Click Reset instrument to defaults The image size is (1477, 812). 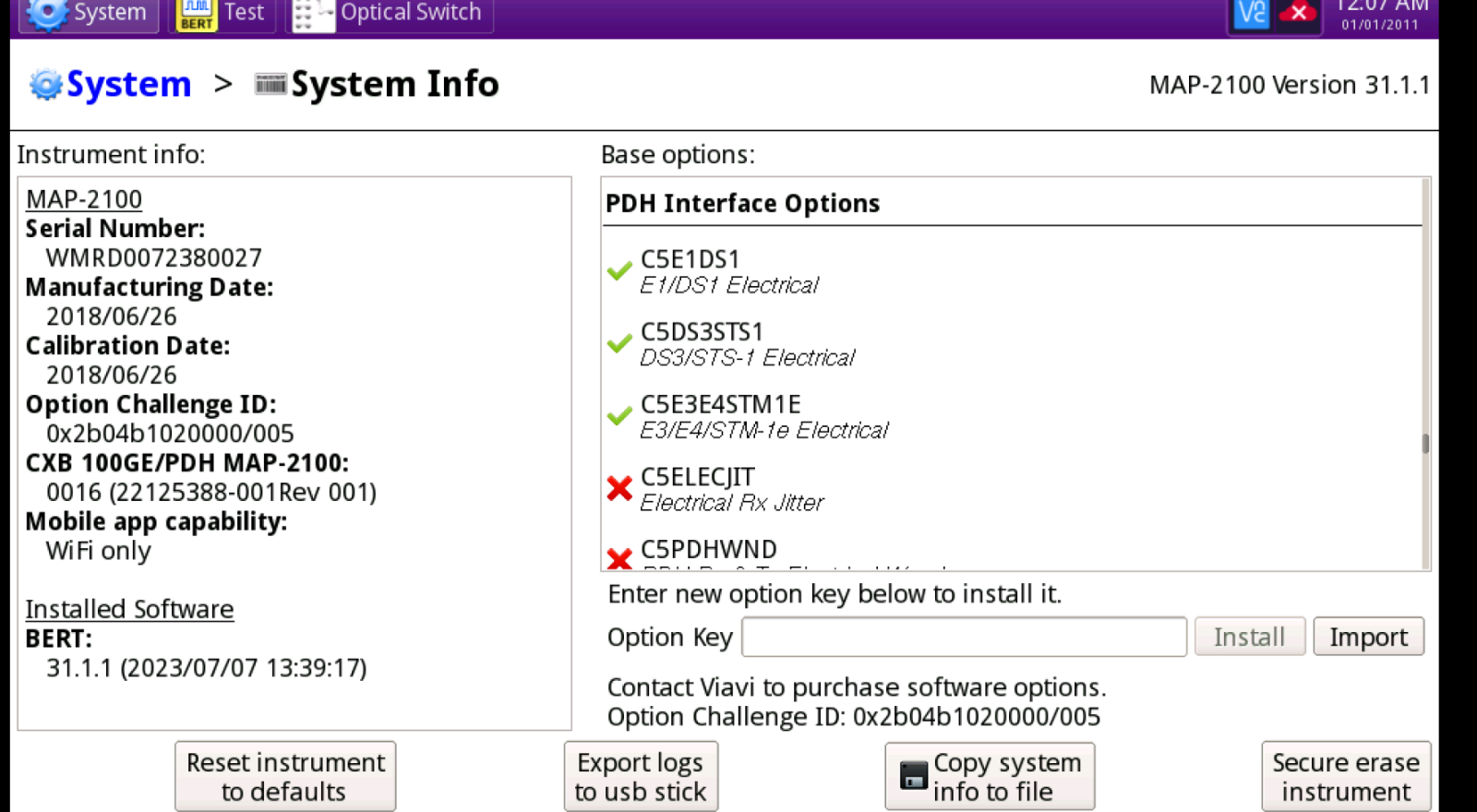point(285,777)
